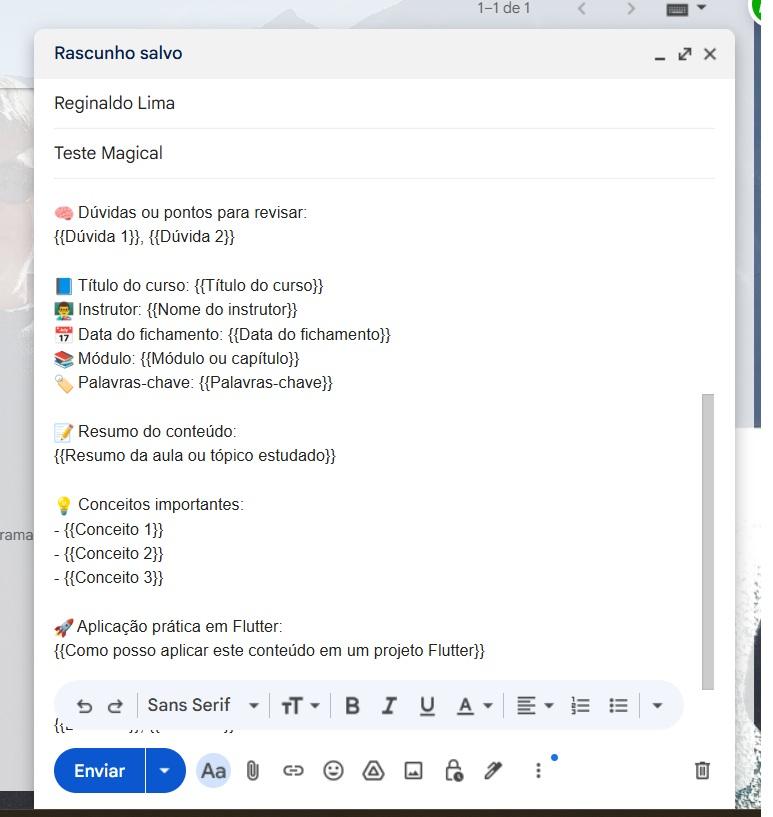Click the 1–1 de 1 pagination text
The image size is (773, 817).
pyautogui.click(x=504, y=8)
